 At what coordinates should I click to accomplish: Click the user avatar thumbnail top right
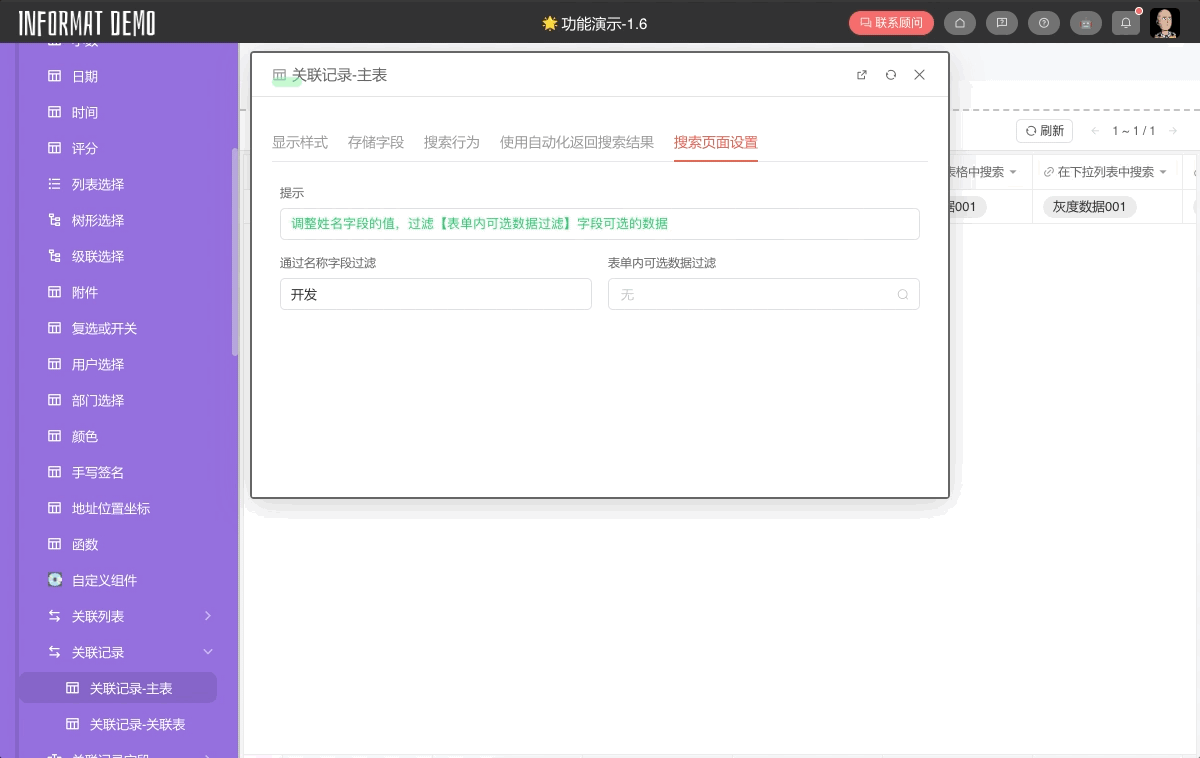(1165, 22)
